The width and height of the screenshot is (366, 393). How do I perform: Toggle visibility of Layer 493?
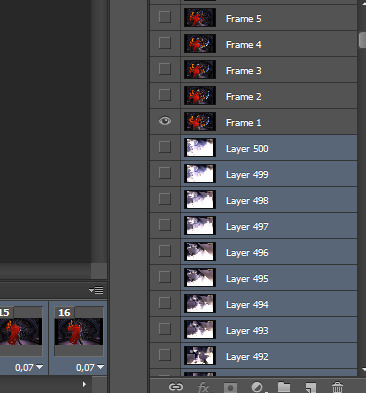pos(165,329)
